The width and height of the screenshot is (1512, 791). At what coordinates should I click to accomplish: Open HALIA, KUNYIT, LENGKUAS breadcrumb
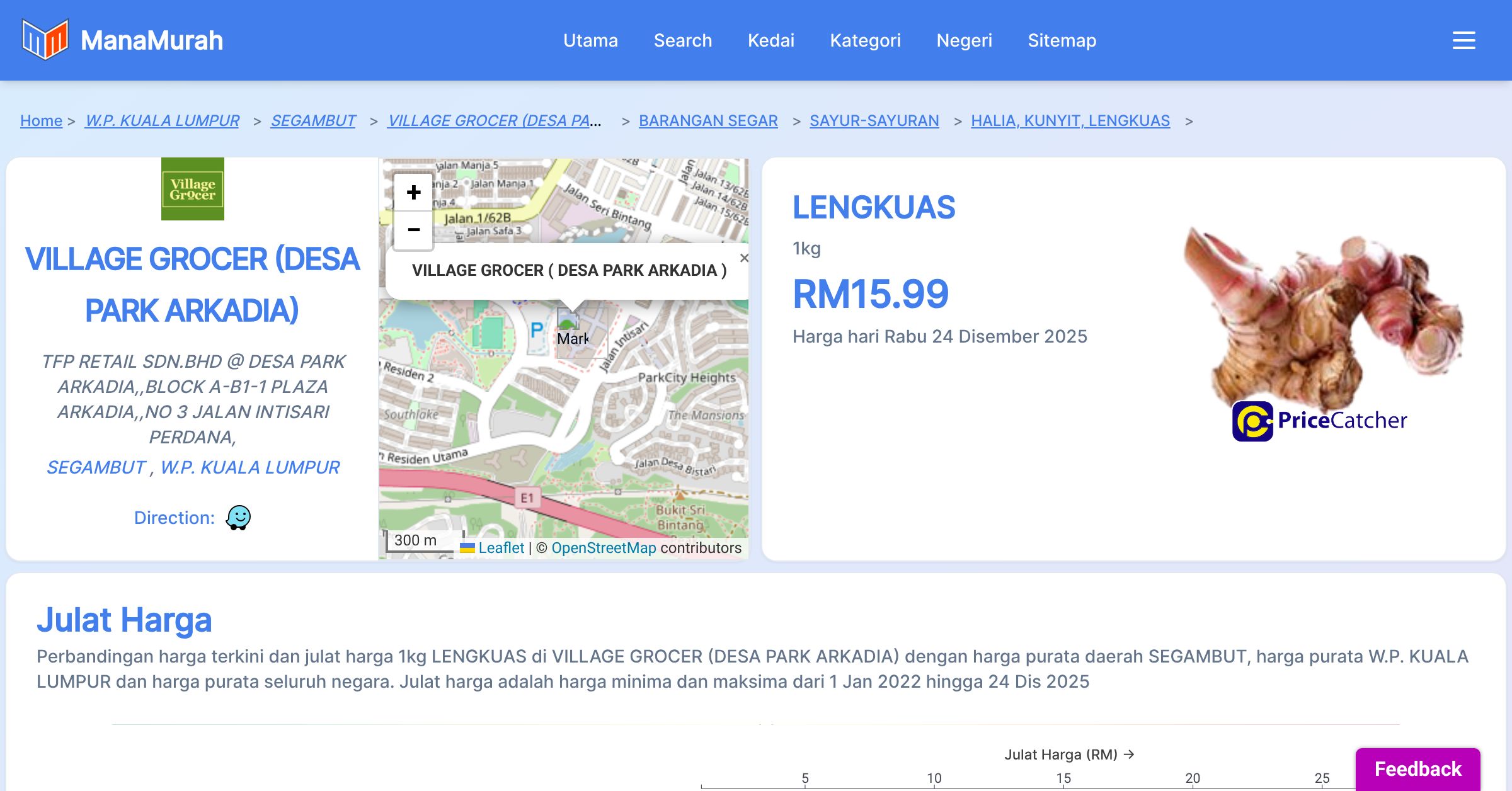coord(1070,120)
